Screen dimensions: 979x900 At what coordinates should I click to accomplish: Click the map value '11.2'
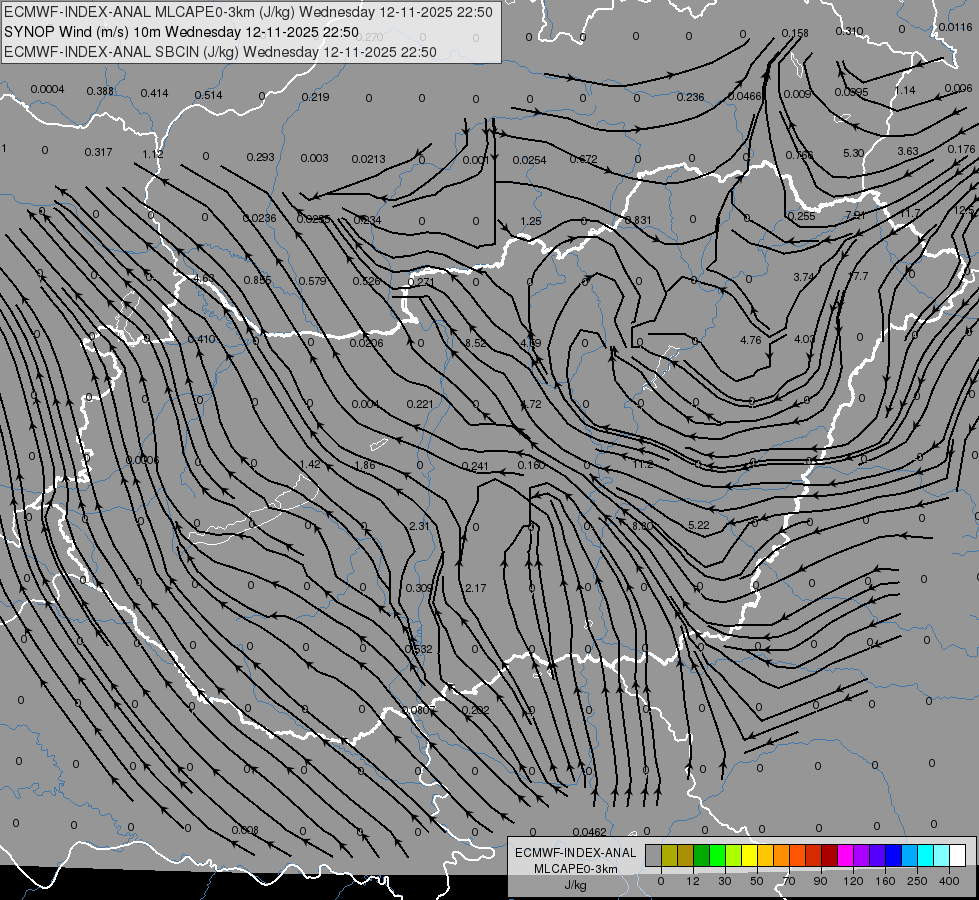point(642,464)
